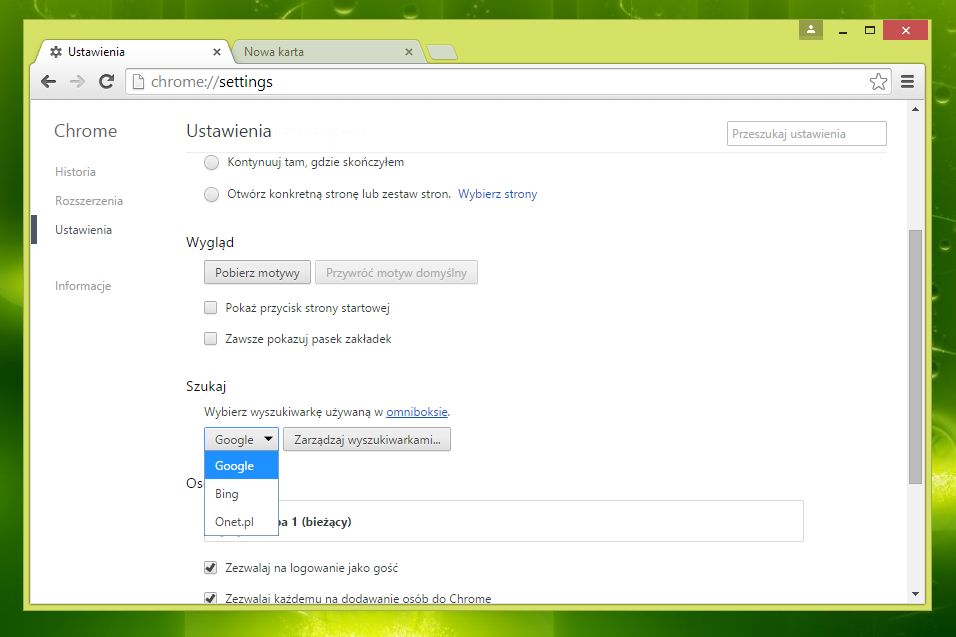956x637 pixels.
Task: Close the Ustawienia tab
Action: click(216, 52)
